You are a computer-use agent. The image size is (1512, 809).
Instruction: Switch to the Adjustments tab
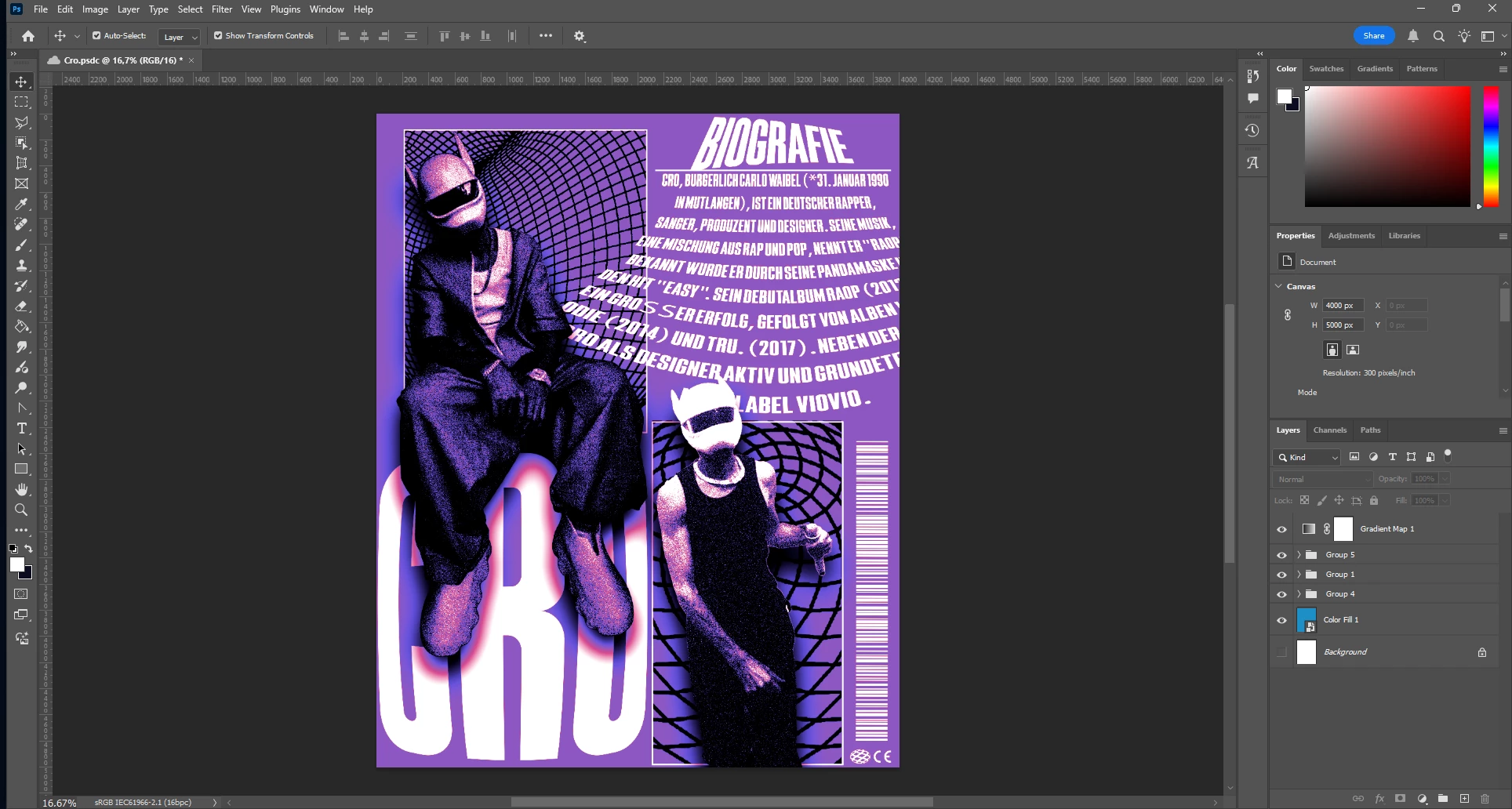pyautogui.click(x=1351, y=236)
